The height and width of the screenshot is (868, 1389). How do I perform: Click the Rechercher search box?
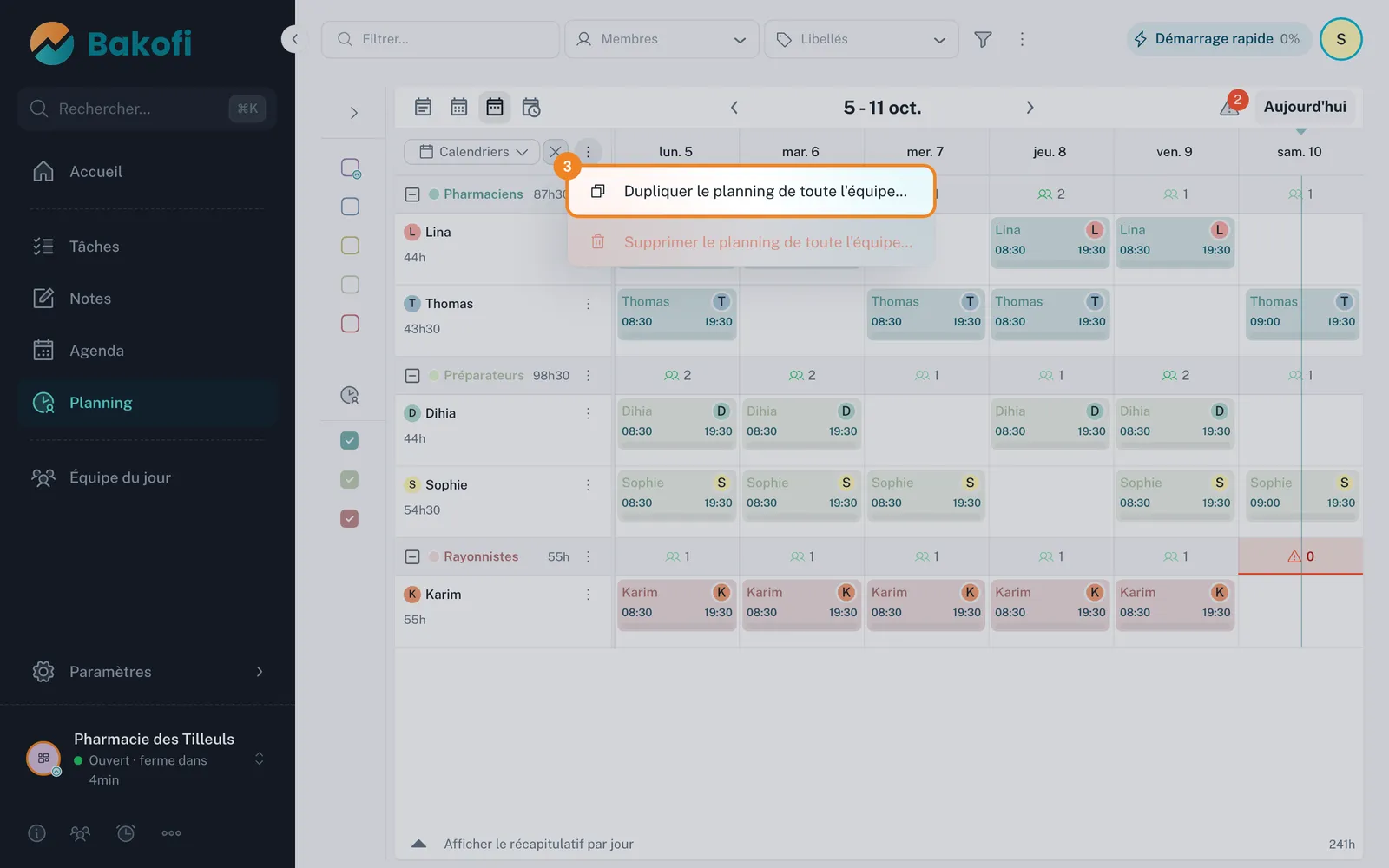(148, 108)
